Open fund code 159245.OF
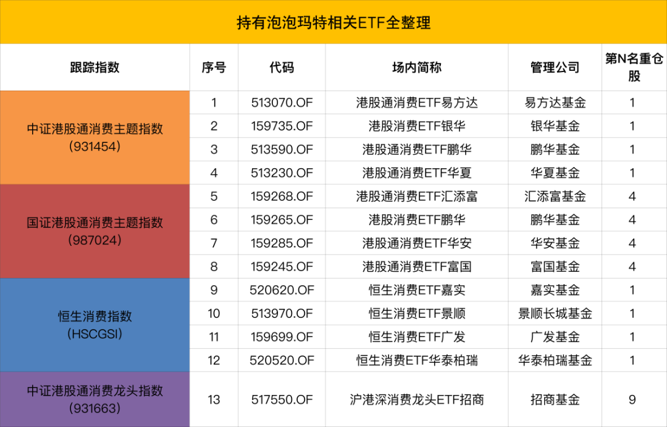 point(282,265)
